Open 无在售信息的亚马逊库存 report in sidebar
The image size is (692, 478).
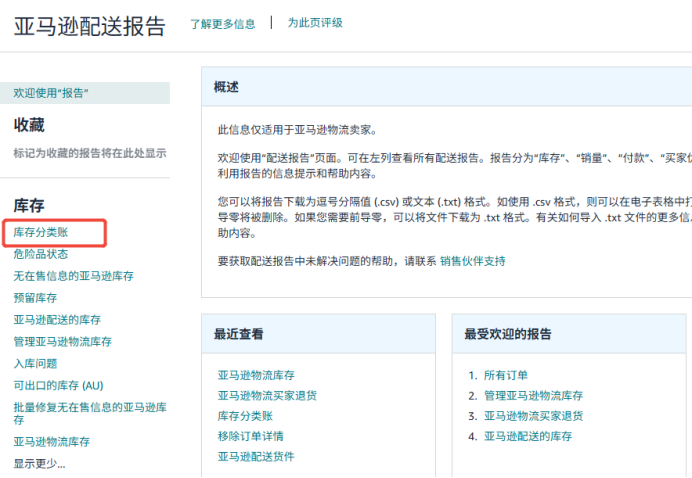click(x=73, y=276)
